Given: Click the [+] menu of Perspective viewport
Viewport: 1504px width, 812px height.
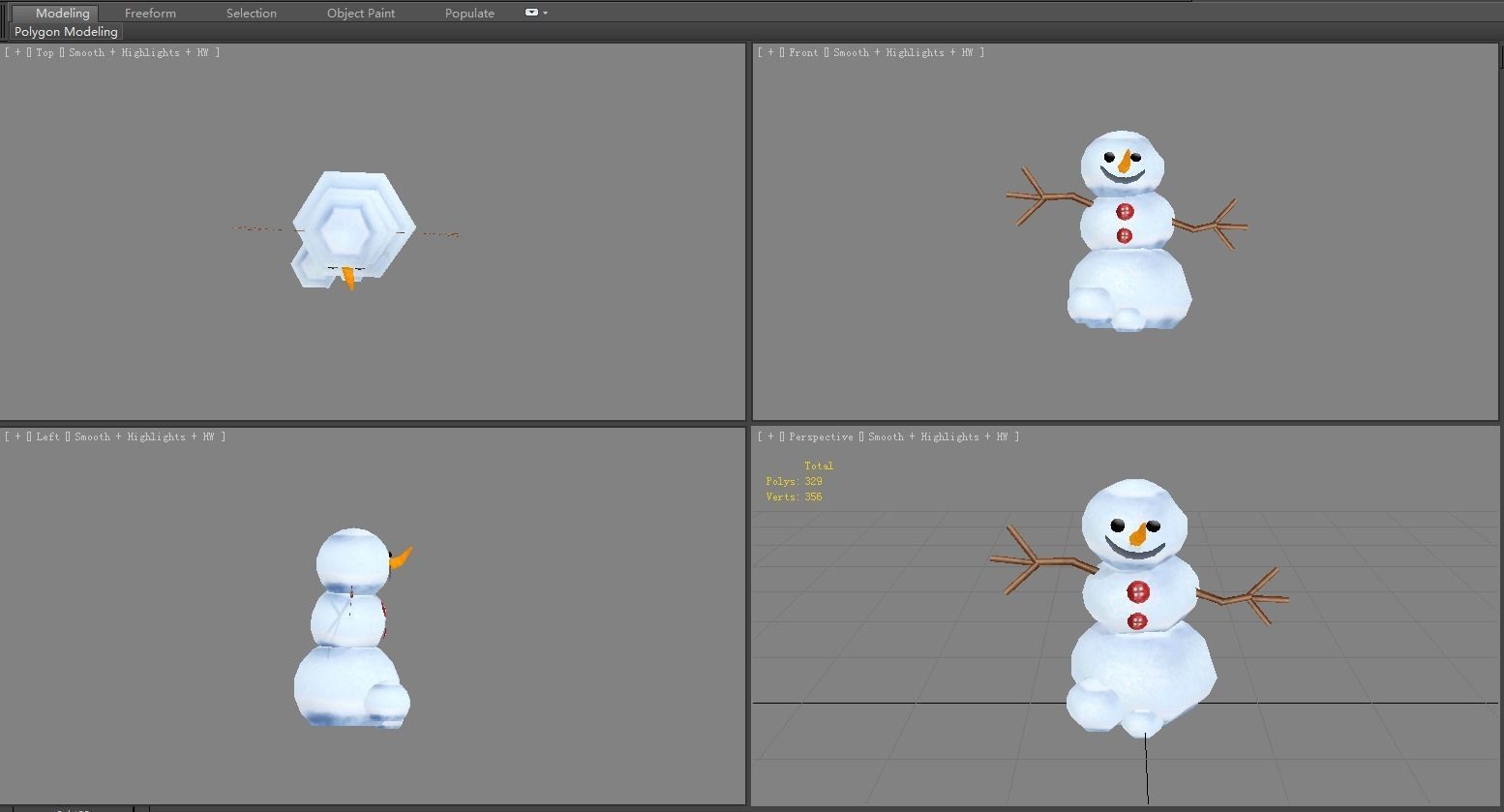Looking at the screenshot, I should point(770,436).
